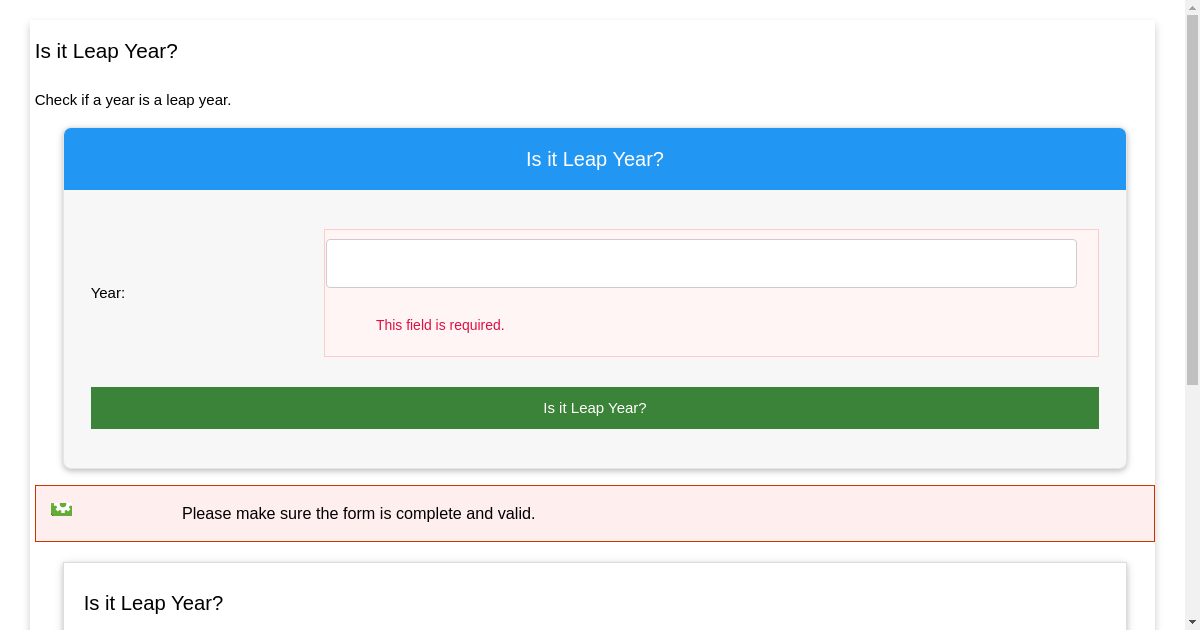Click the lower 'Is it Leap Year?' section heading

tap(153, 603)
